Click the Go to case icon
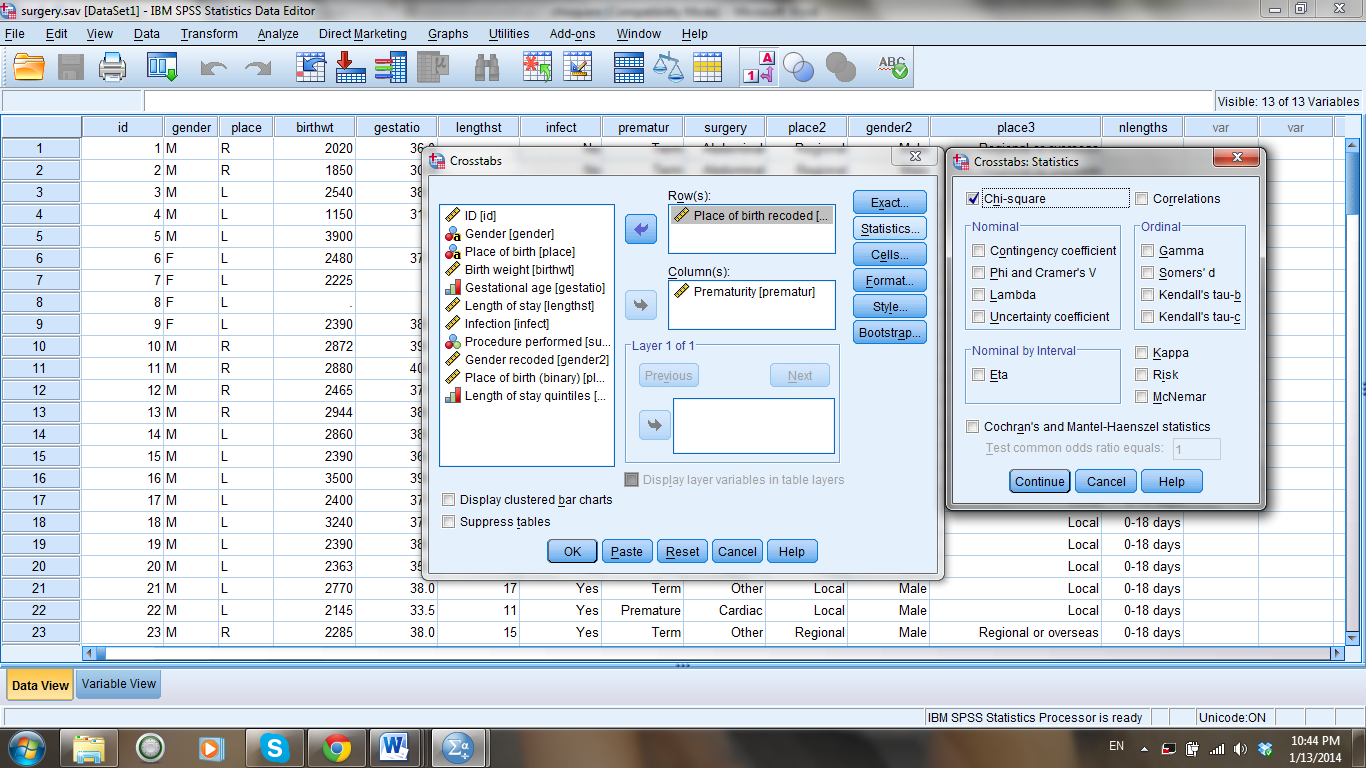 pyautogui.click(x=312, y=67)
